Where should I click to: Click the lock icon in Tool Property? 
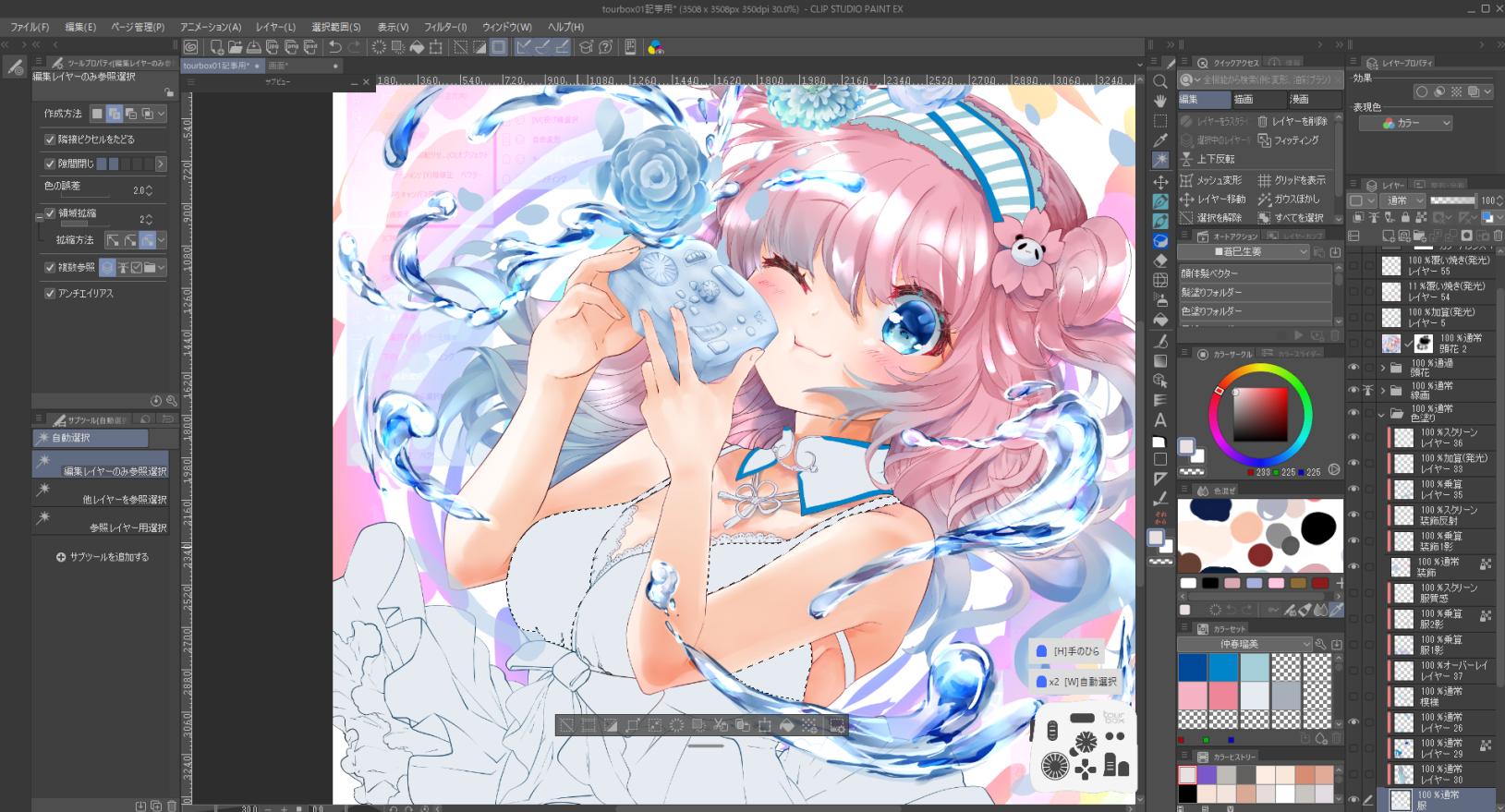168,92
